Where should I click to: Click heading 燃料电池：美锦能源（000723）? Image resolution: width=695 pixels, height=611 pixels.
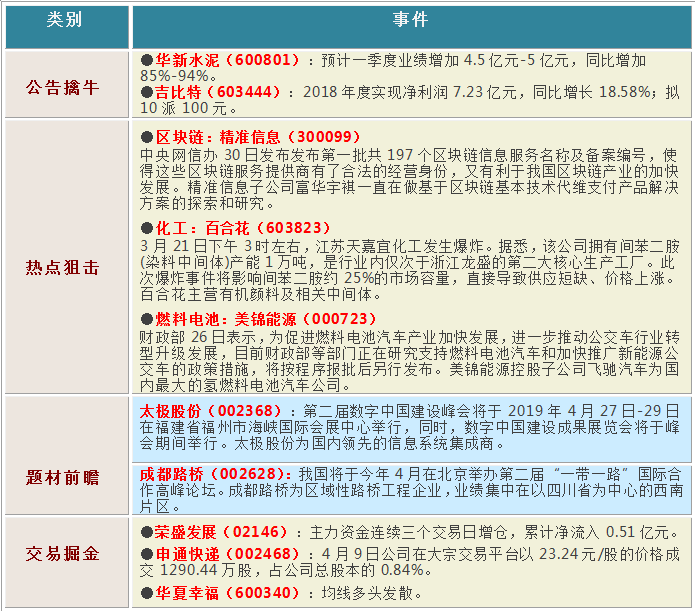pos(266,319)
